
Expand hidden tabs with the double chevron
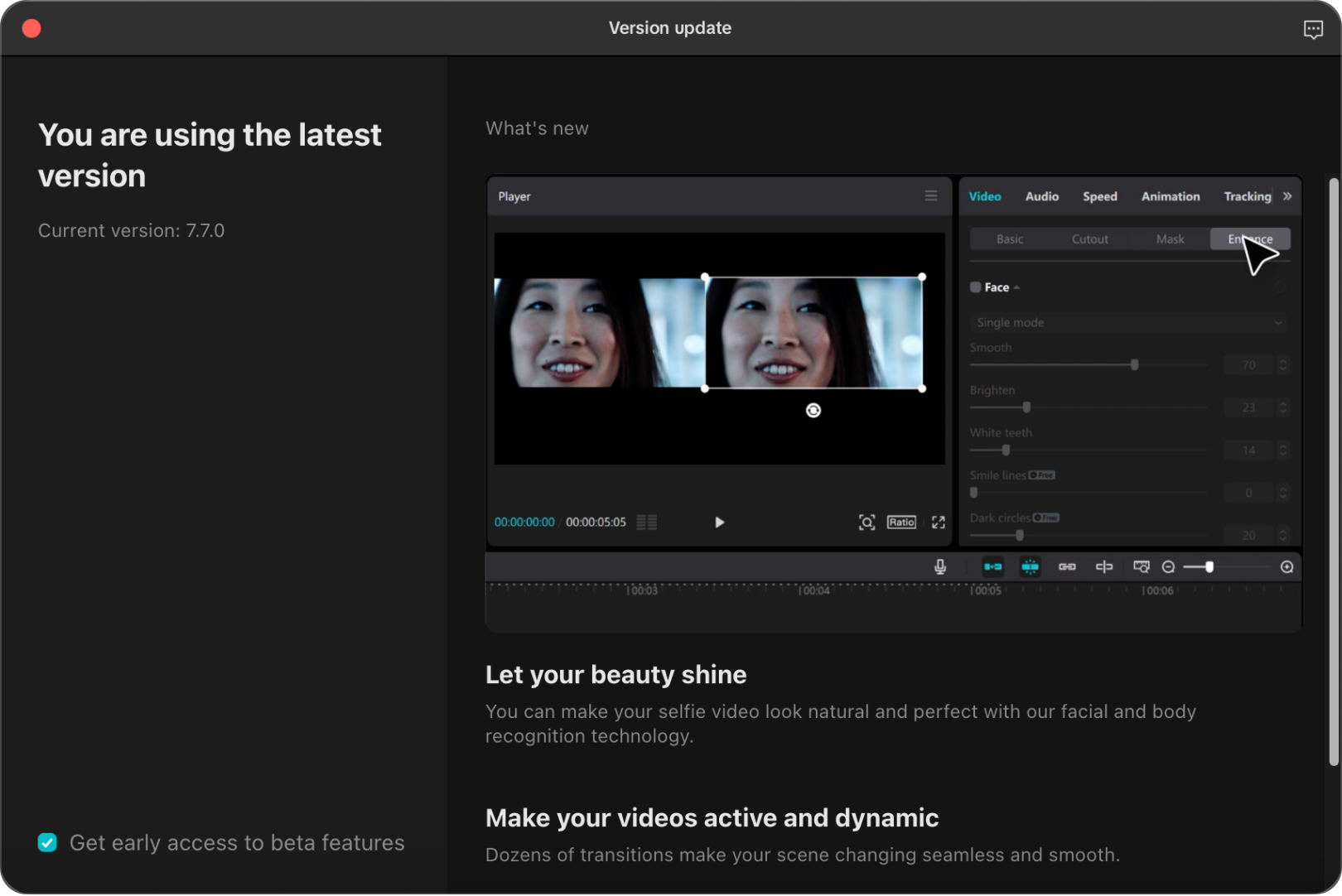(x=1287, y=196)
